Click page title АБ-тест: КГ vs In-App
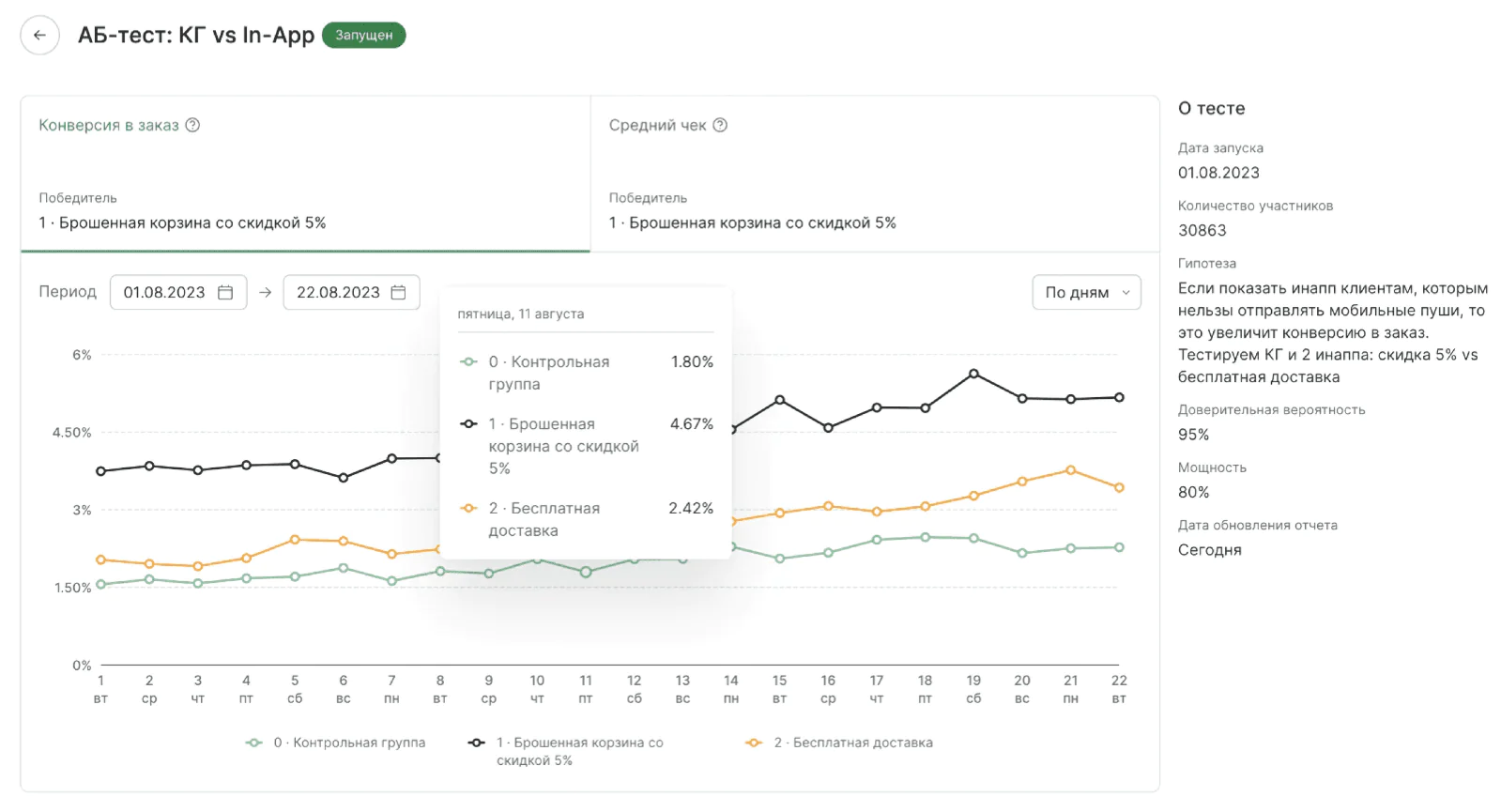 coord(196,36)
